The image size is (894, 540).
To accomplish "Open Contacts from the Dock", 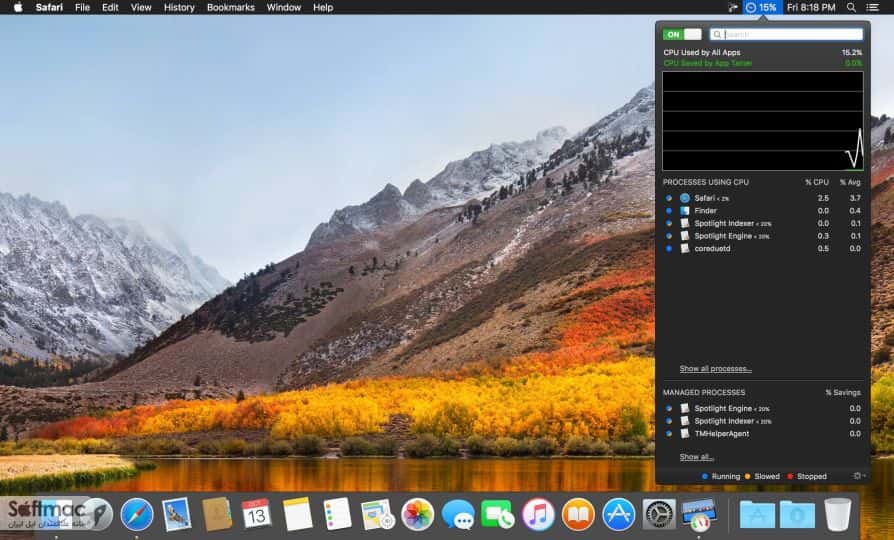I will point(217,514).
